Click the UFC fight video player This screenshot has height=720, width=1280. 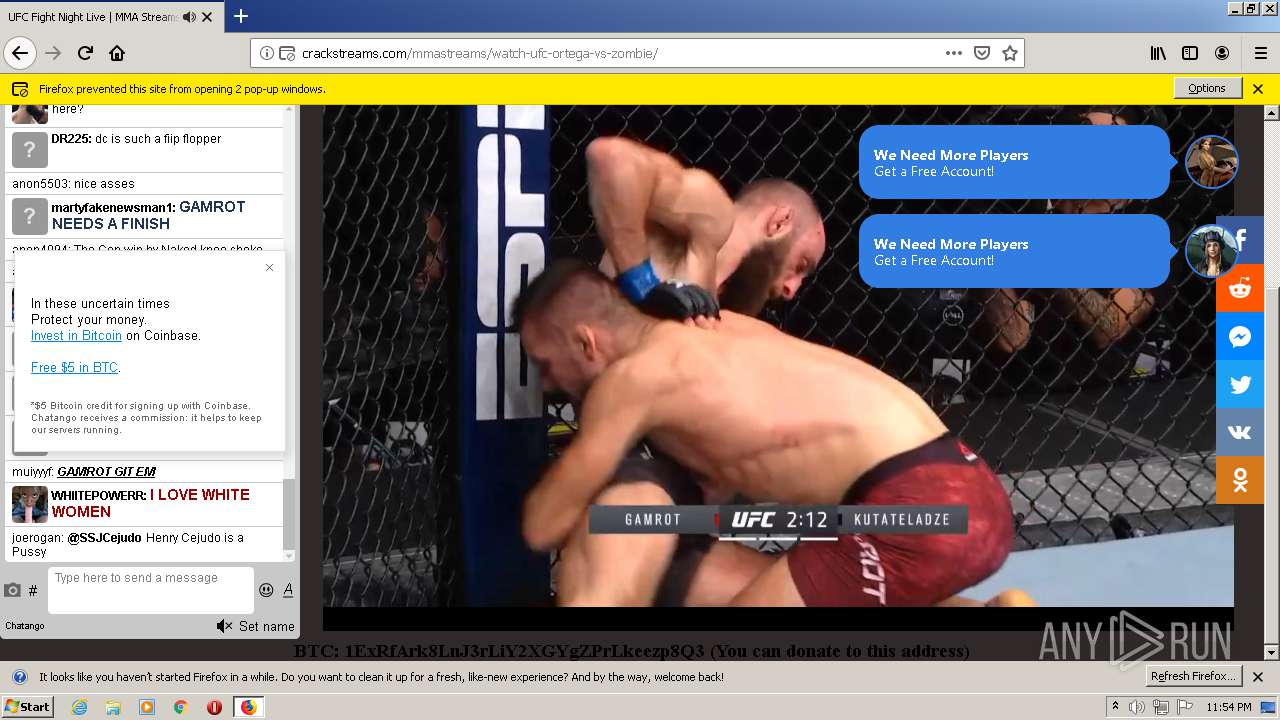778,366
